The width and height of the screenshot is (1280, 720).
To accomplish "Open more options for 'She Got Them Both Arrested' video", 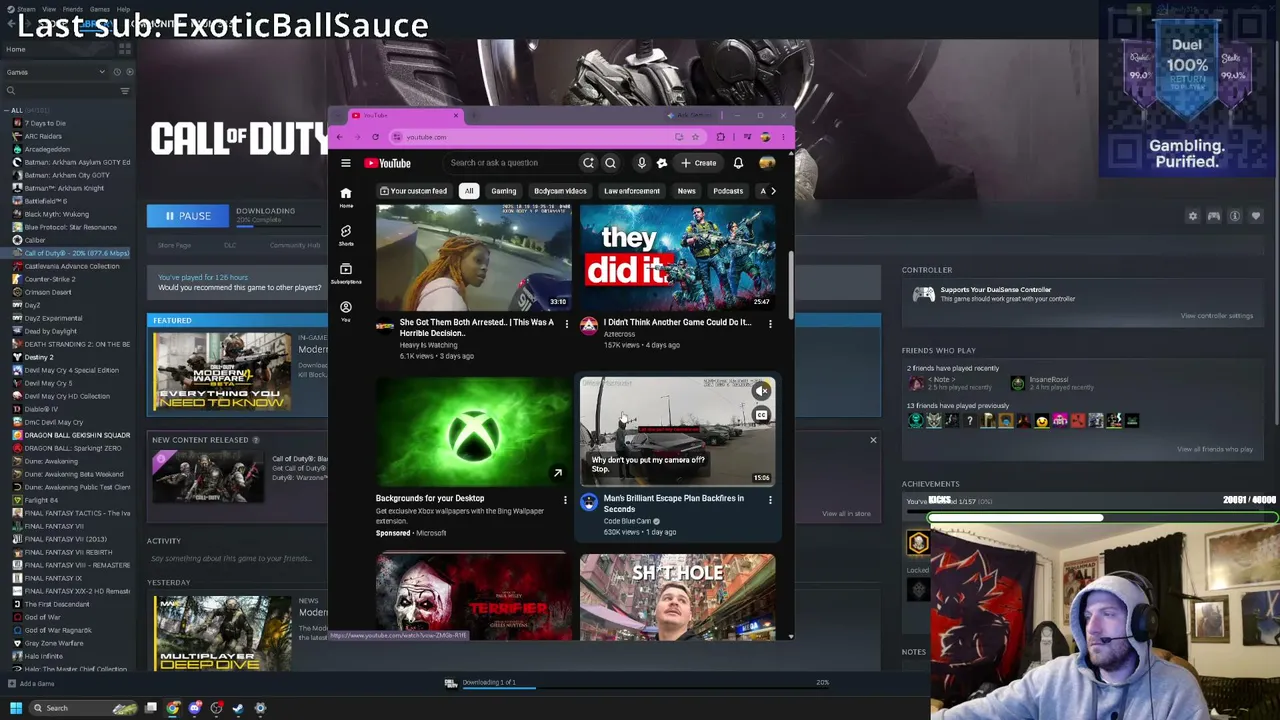I will (566, 323).
